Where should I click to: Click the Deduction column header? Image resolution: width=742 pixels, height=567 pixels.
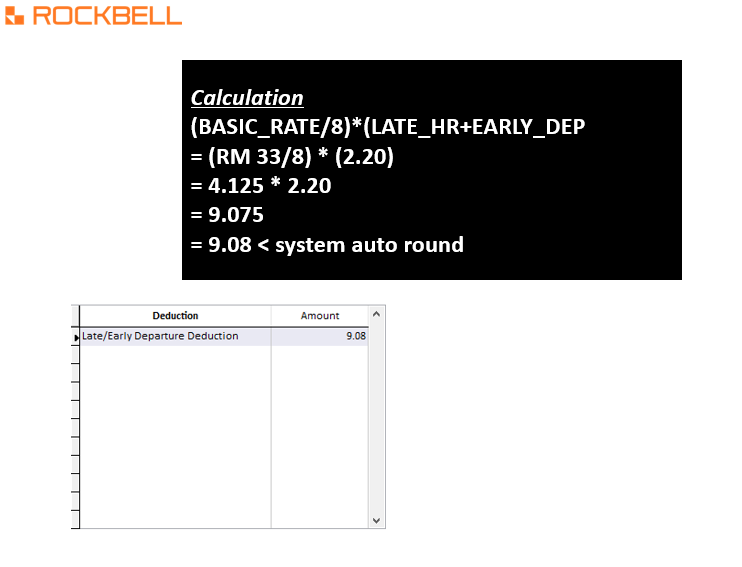tap(175, 316)
